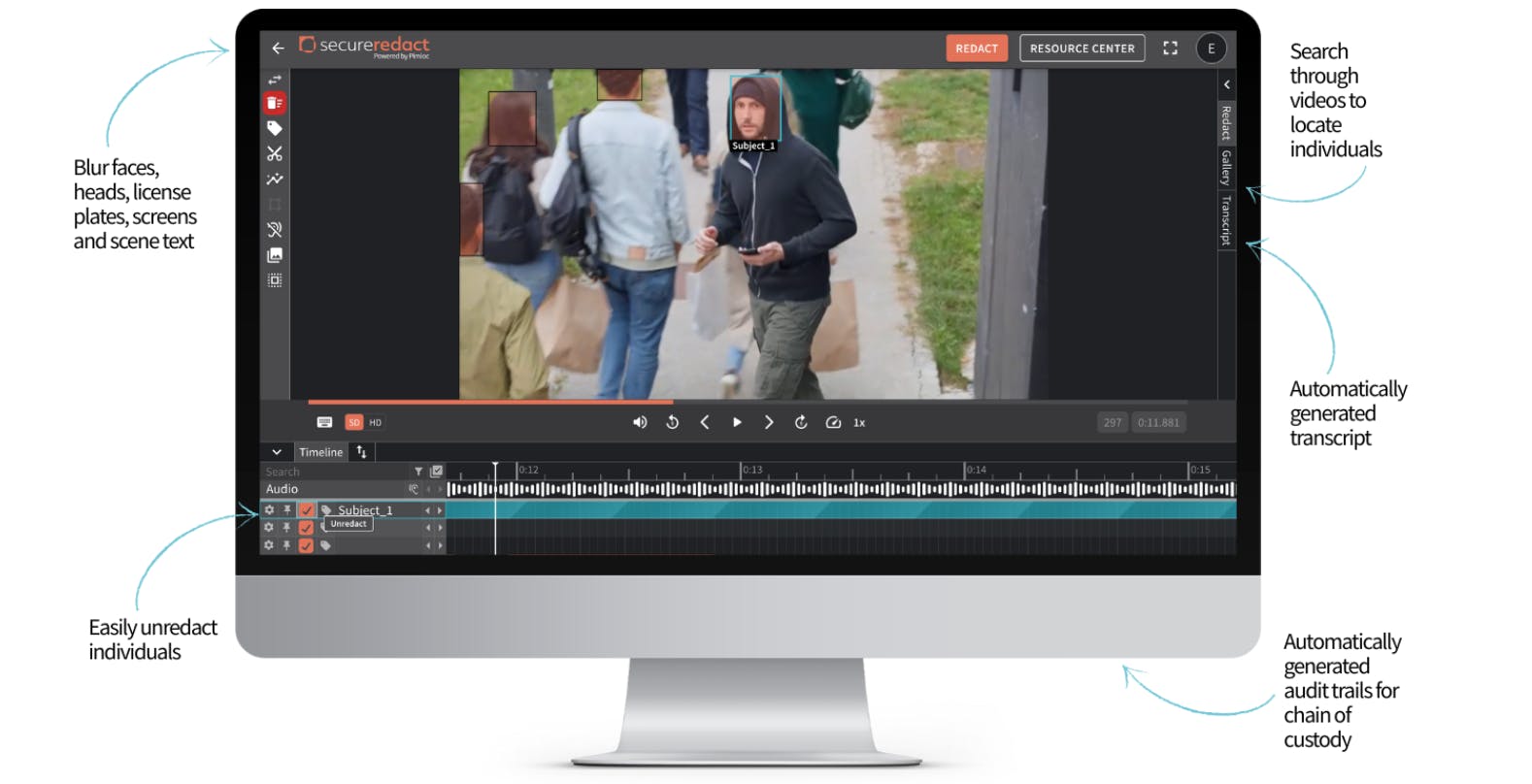Toggle the third track's redaction checkbox
Viewport: 1532px width, 784px height.
pos(307,545)
